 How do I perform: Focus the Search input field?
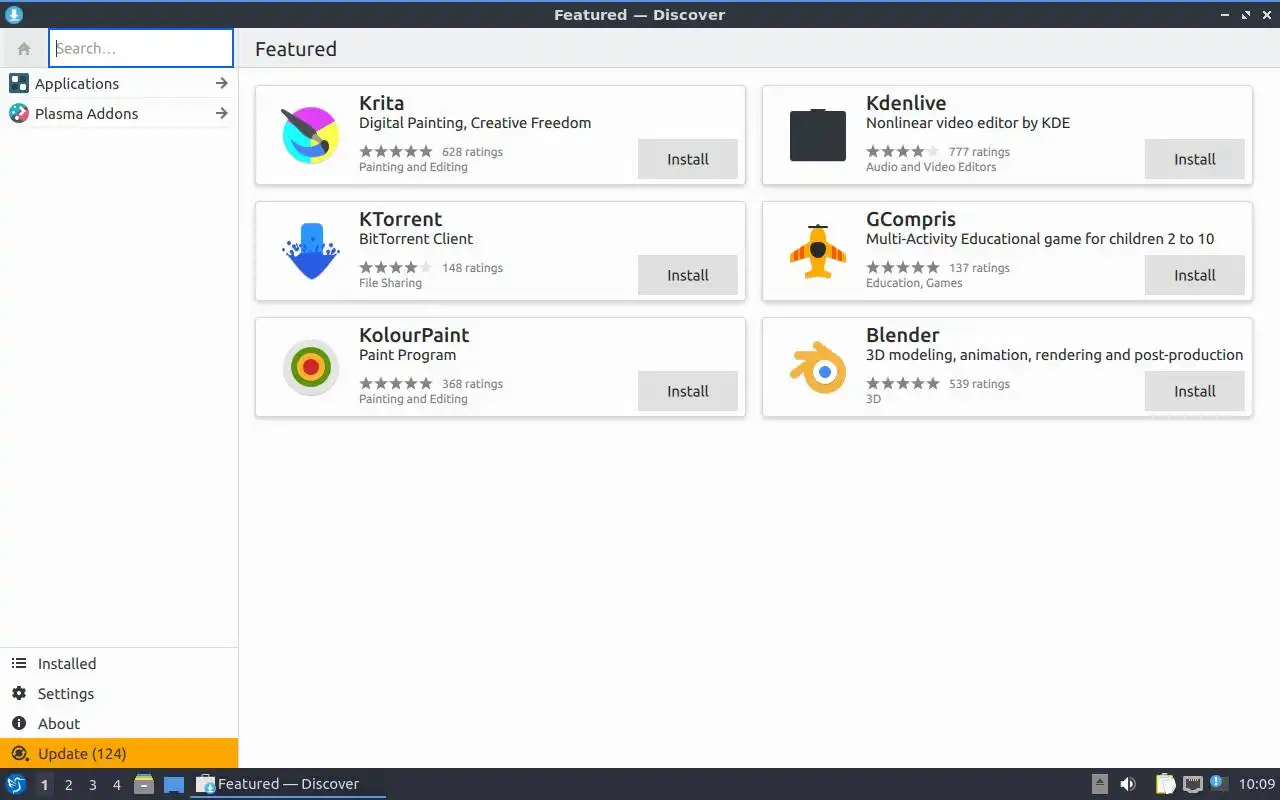click(141, 48)
